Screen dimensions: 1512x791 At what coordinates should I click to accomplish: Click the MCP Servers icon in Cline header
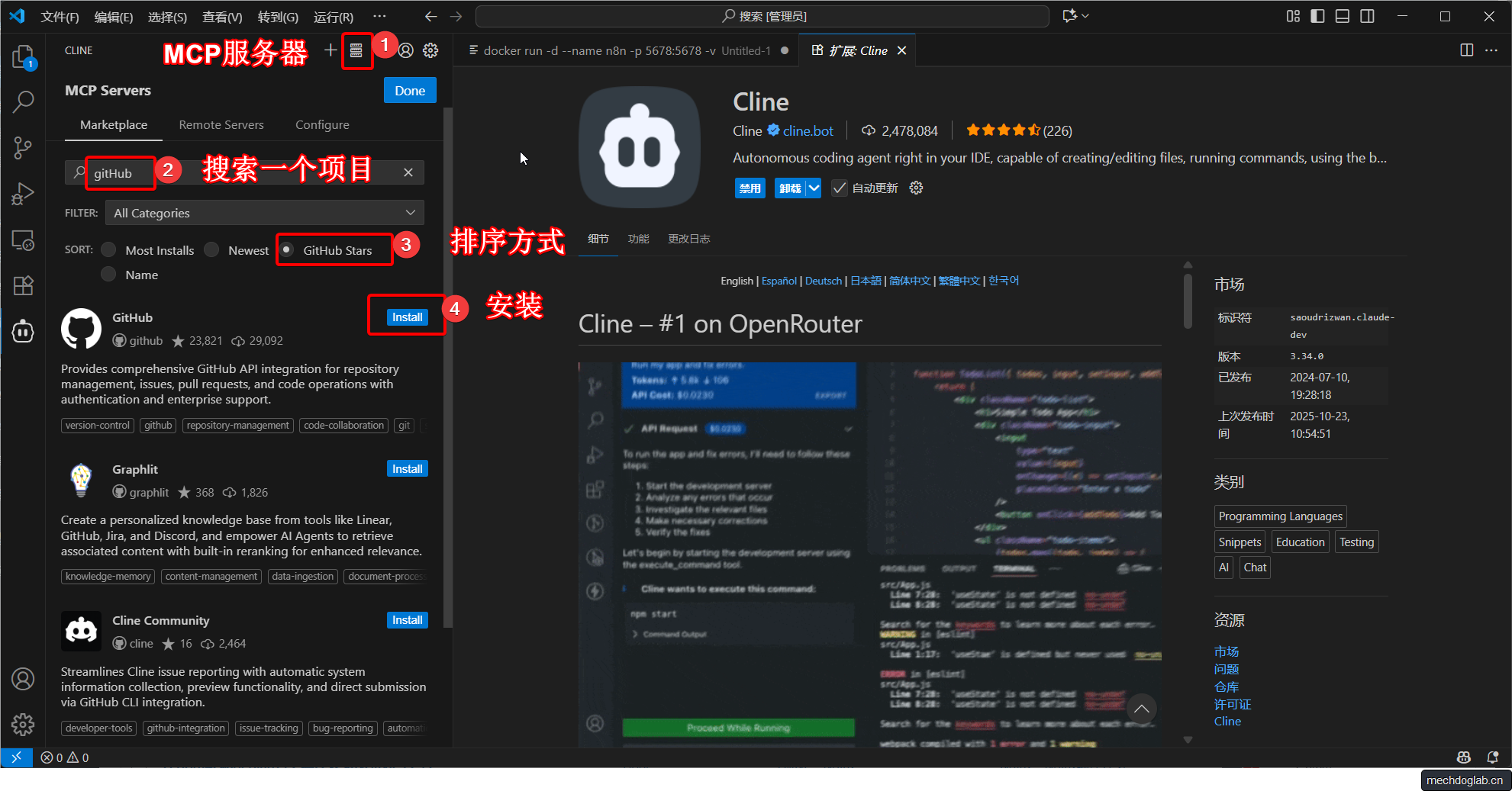(356, 50)
